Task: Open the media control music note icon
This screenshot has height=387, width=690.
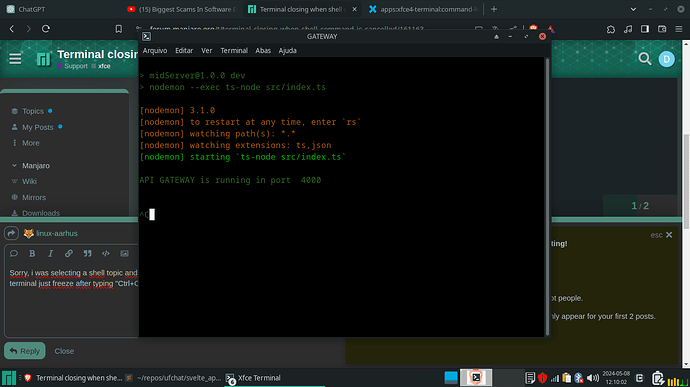Action: (628, 29)
